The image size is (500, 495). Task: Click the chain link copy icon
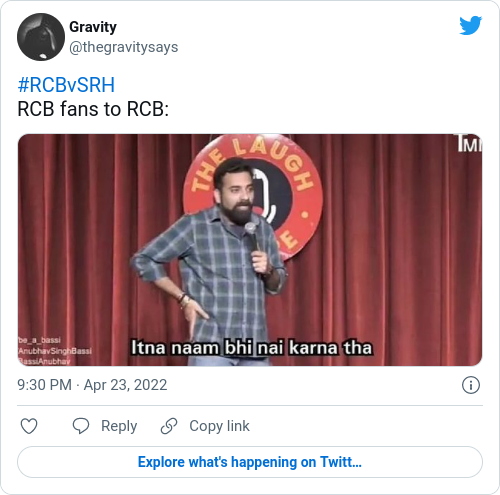[169, 426]
